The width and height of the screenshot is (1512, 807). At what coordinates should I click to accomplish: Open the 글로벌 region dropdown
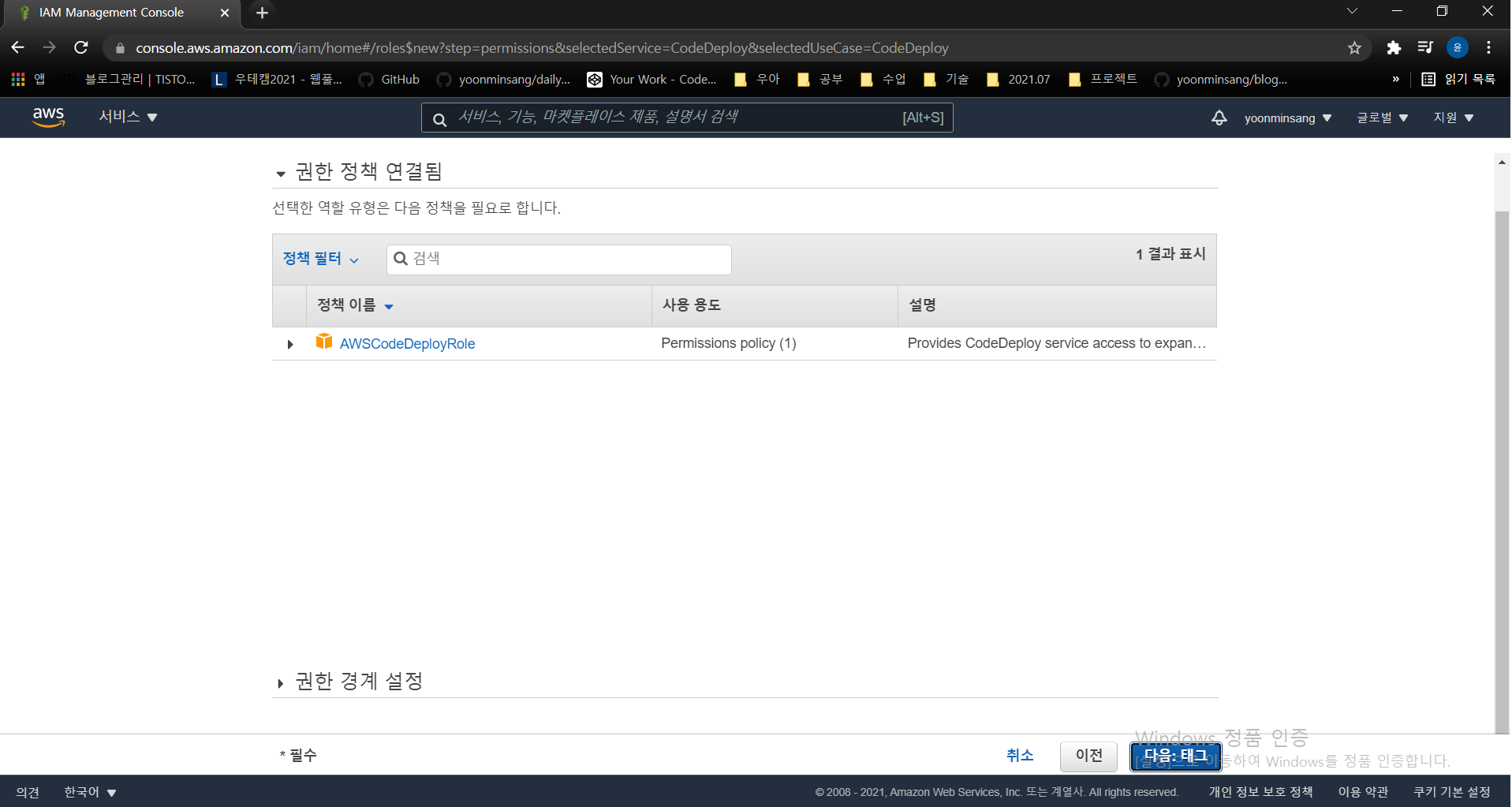click(1382, 118)
